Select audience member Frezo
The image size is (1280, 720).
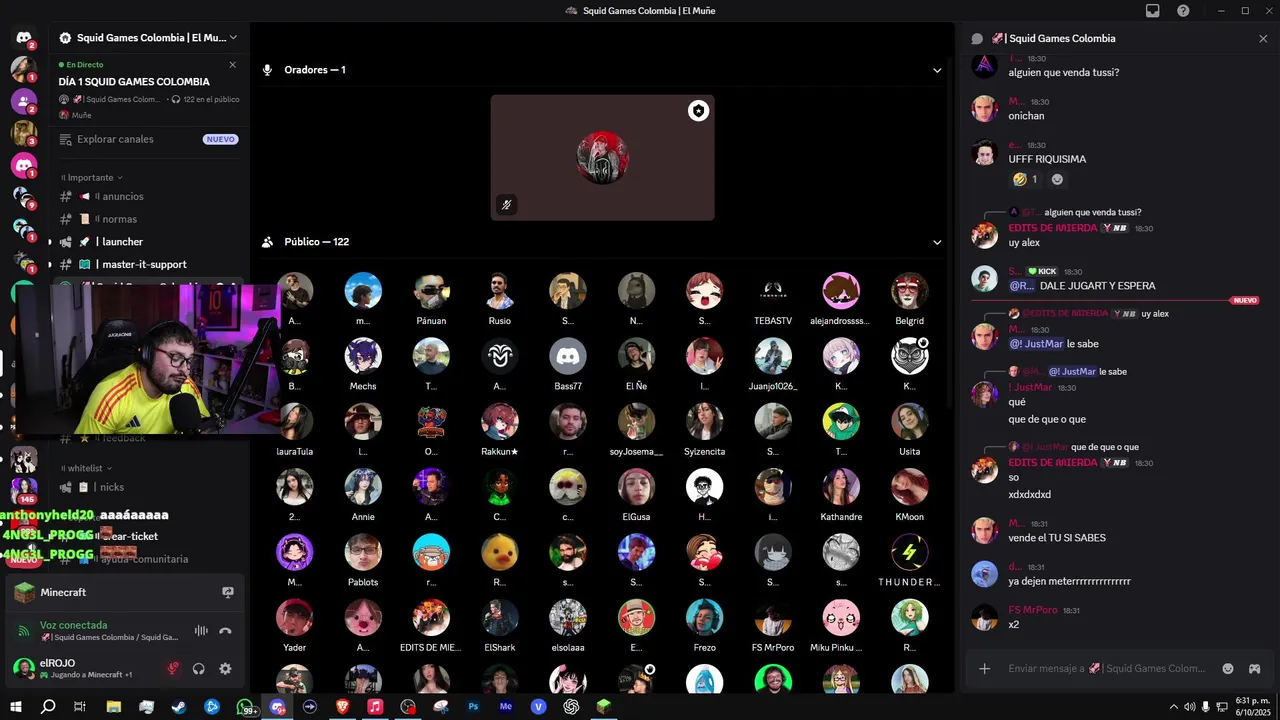click(x=704, y=625)
